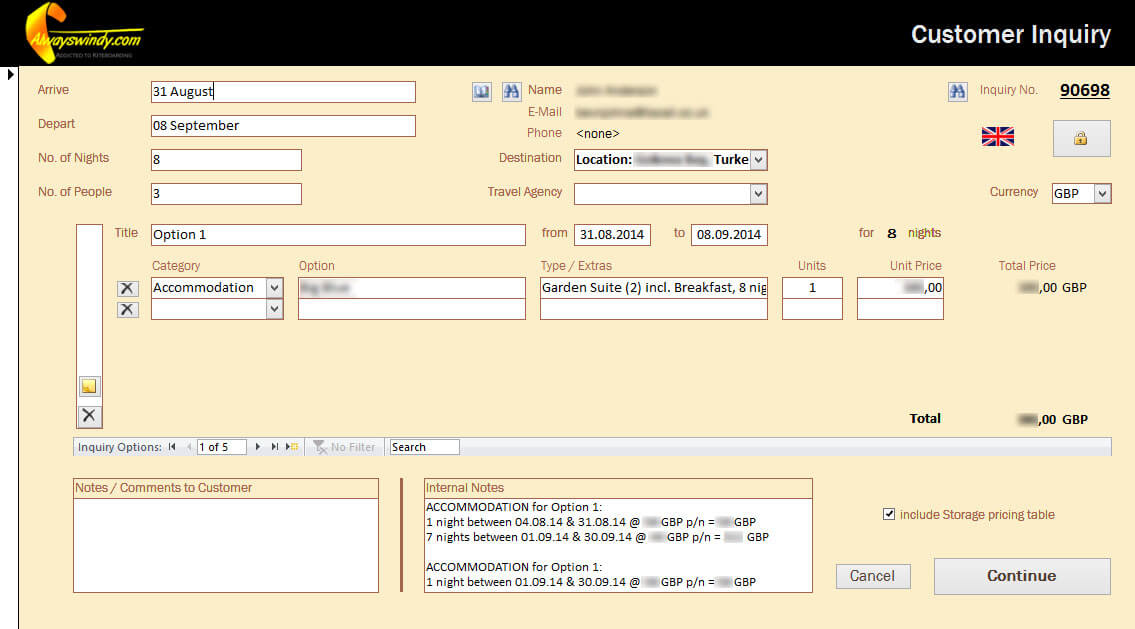Viewport: 1135px width, 629px height.
Task: Open the Destination dropdown
Action: coord(758,160)
